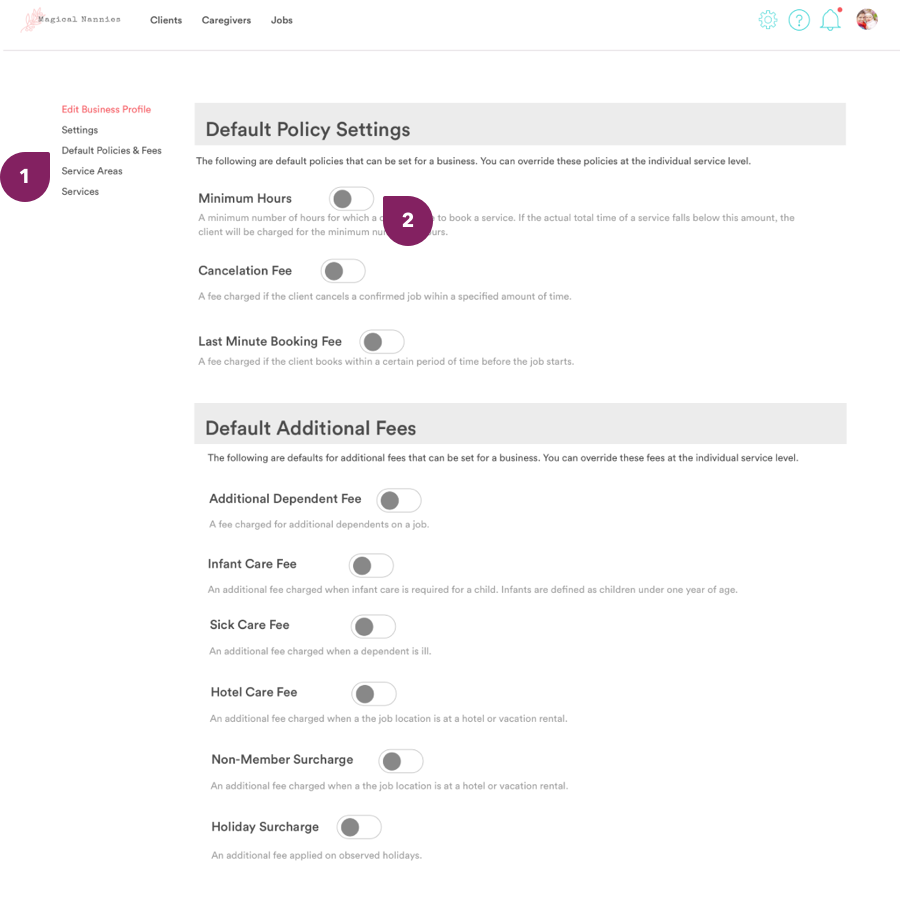The image size is (900, 897).
Task: Open Service Areas section
Action: [x=92, y=171]
